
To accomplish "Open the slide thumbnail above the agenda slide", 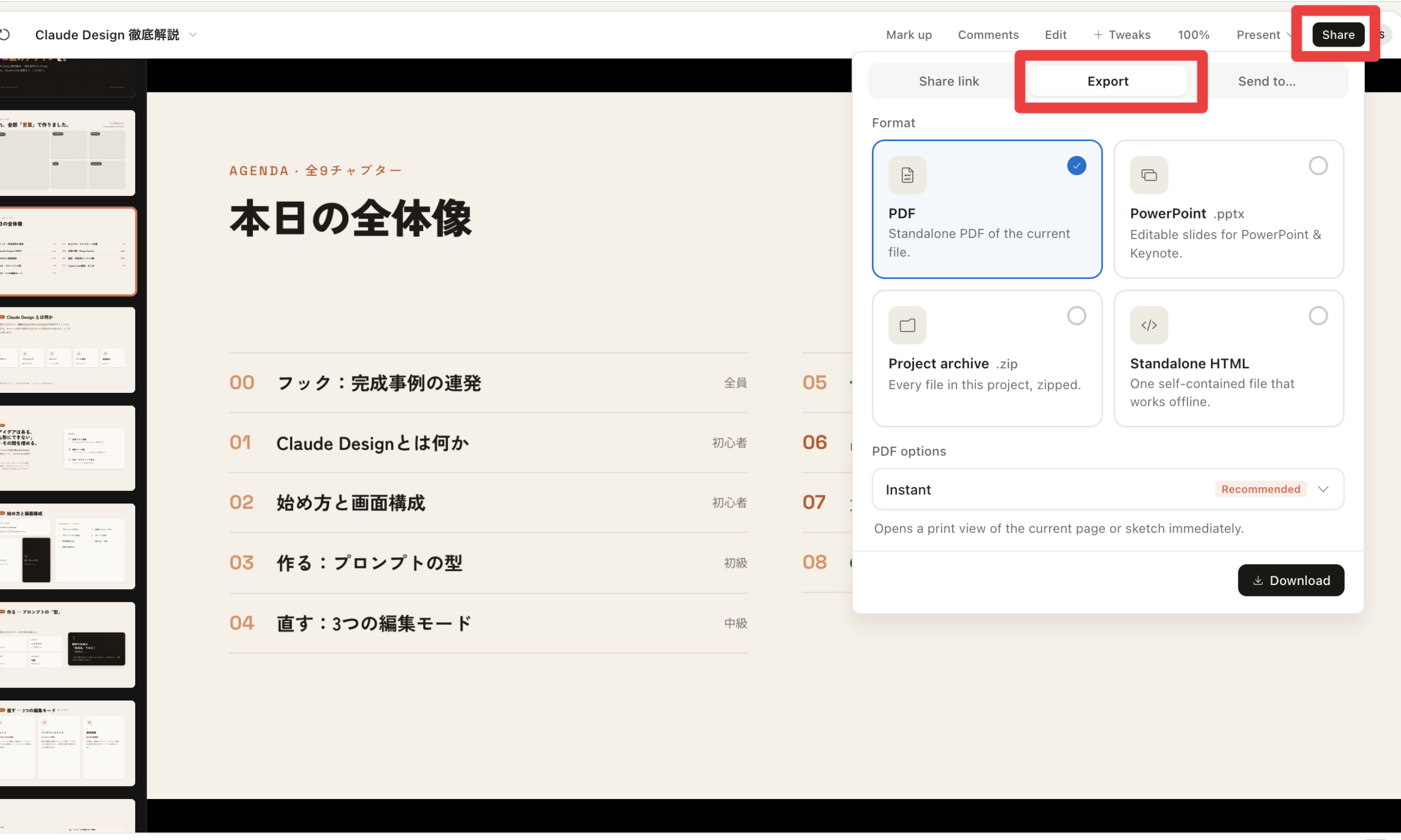I will (67, 153).
